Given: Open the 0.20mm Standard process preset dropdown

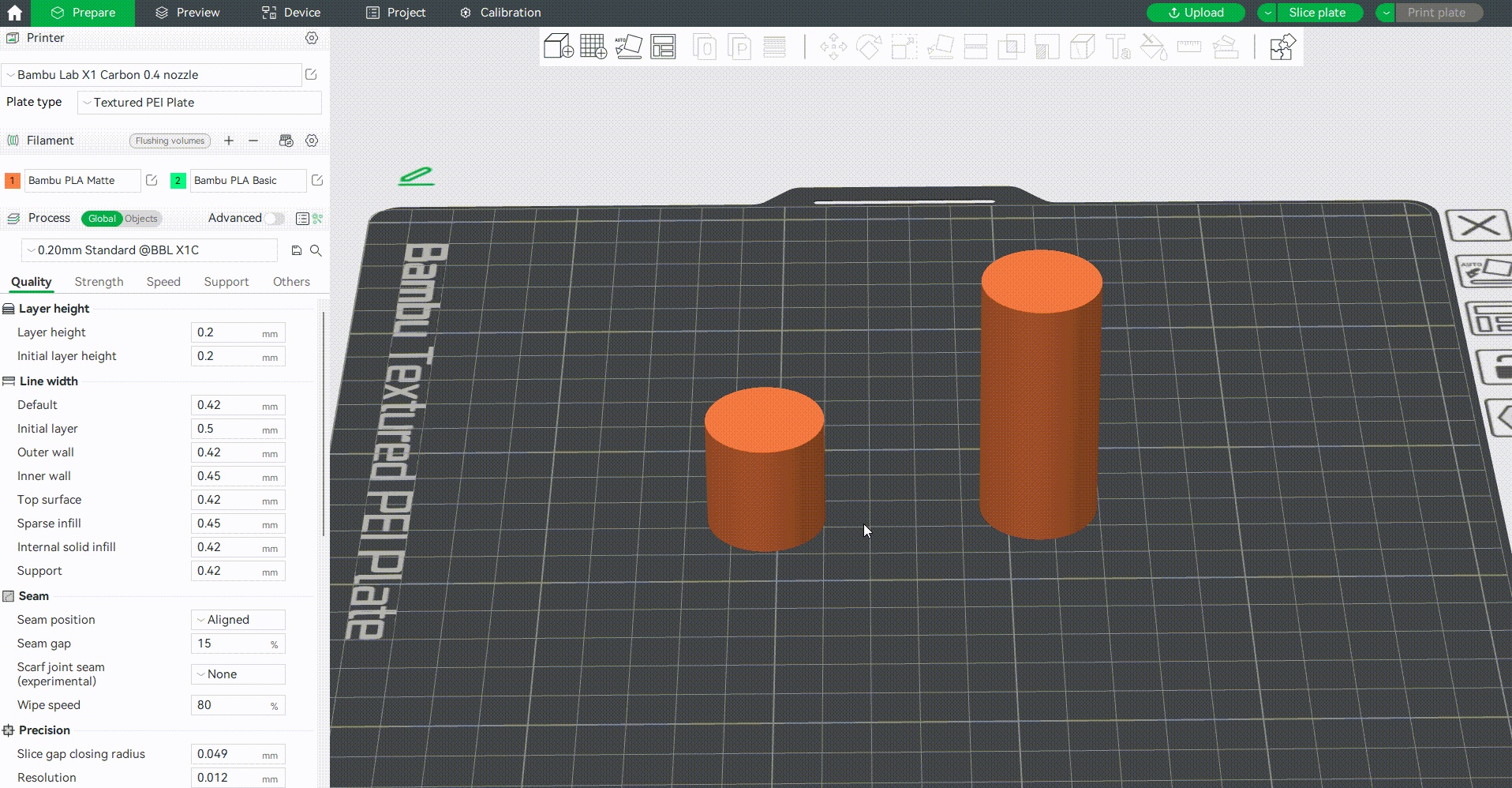Looking at the screenshot, I should [x=150, y=250].
